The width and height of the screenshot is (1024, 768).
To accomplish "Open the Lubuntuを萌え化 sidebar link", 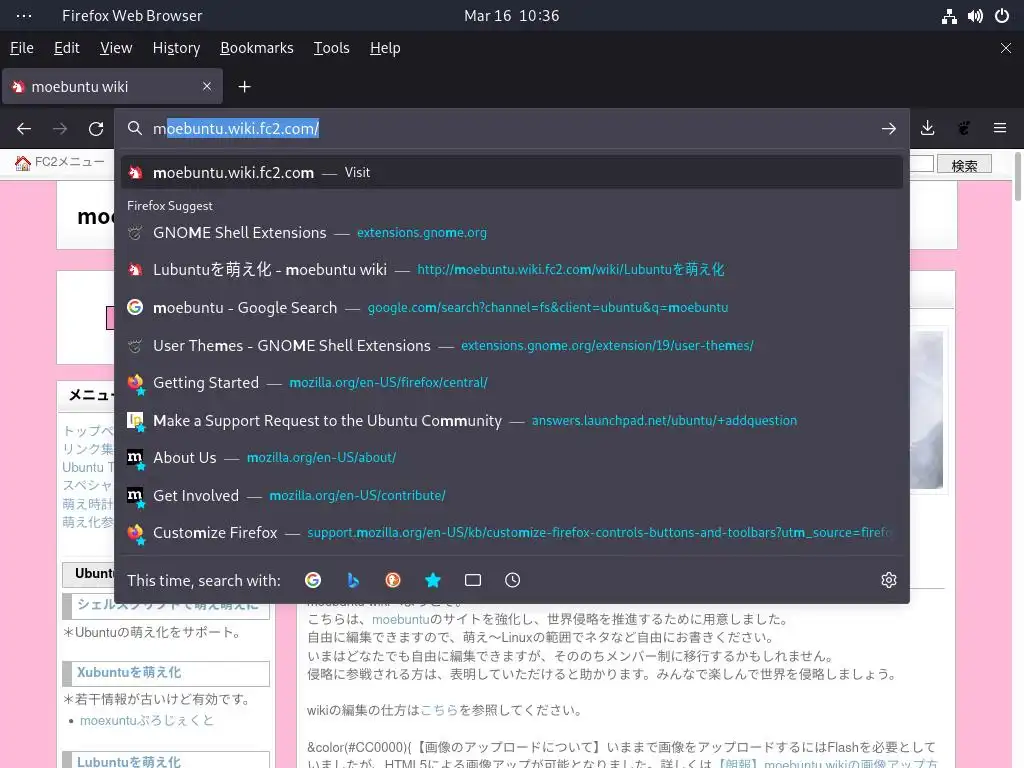I will (x=129, y=761).
